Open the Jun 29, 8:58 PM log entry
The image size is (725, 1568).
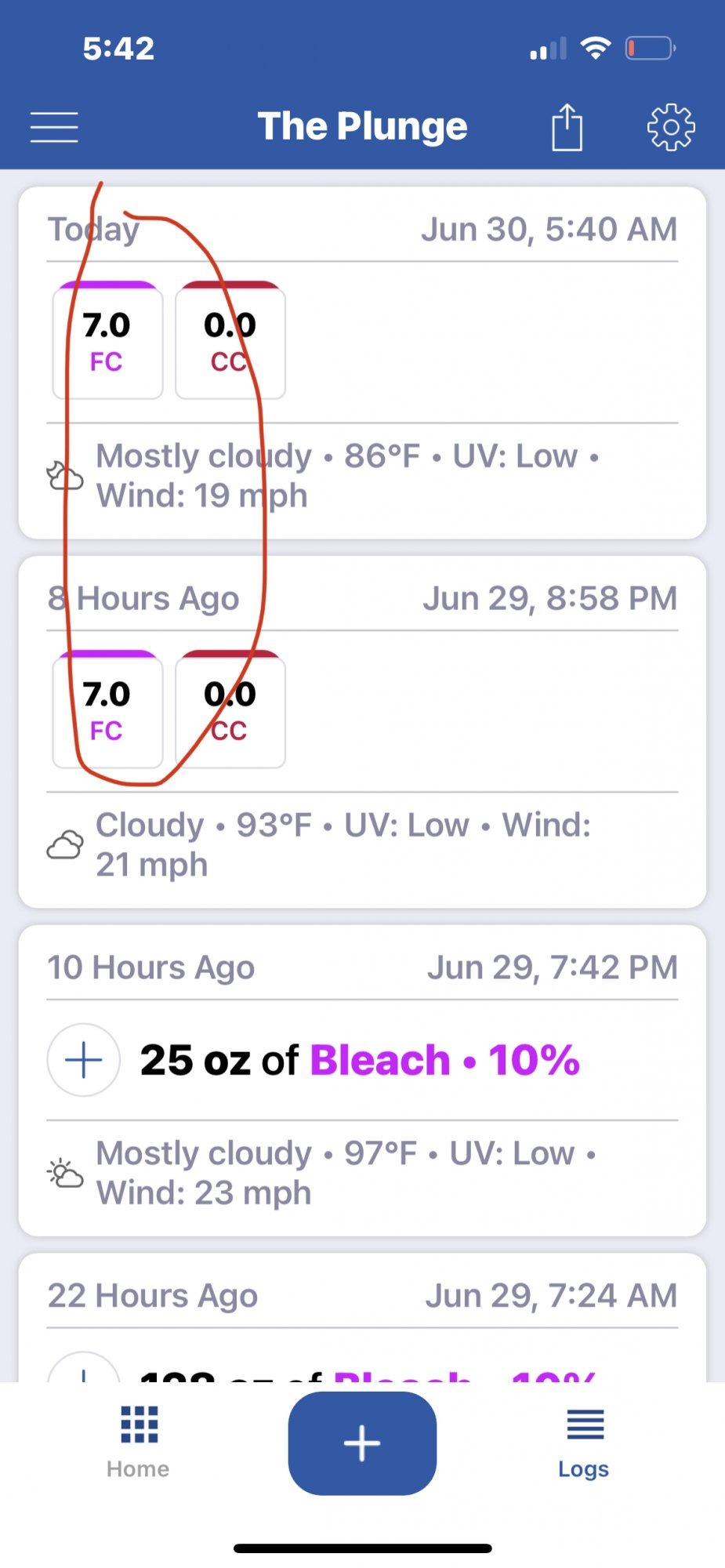click(362, 732)
